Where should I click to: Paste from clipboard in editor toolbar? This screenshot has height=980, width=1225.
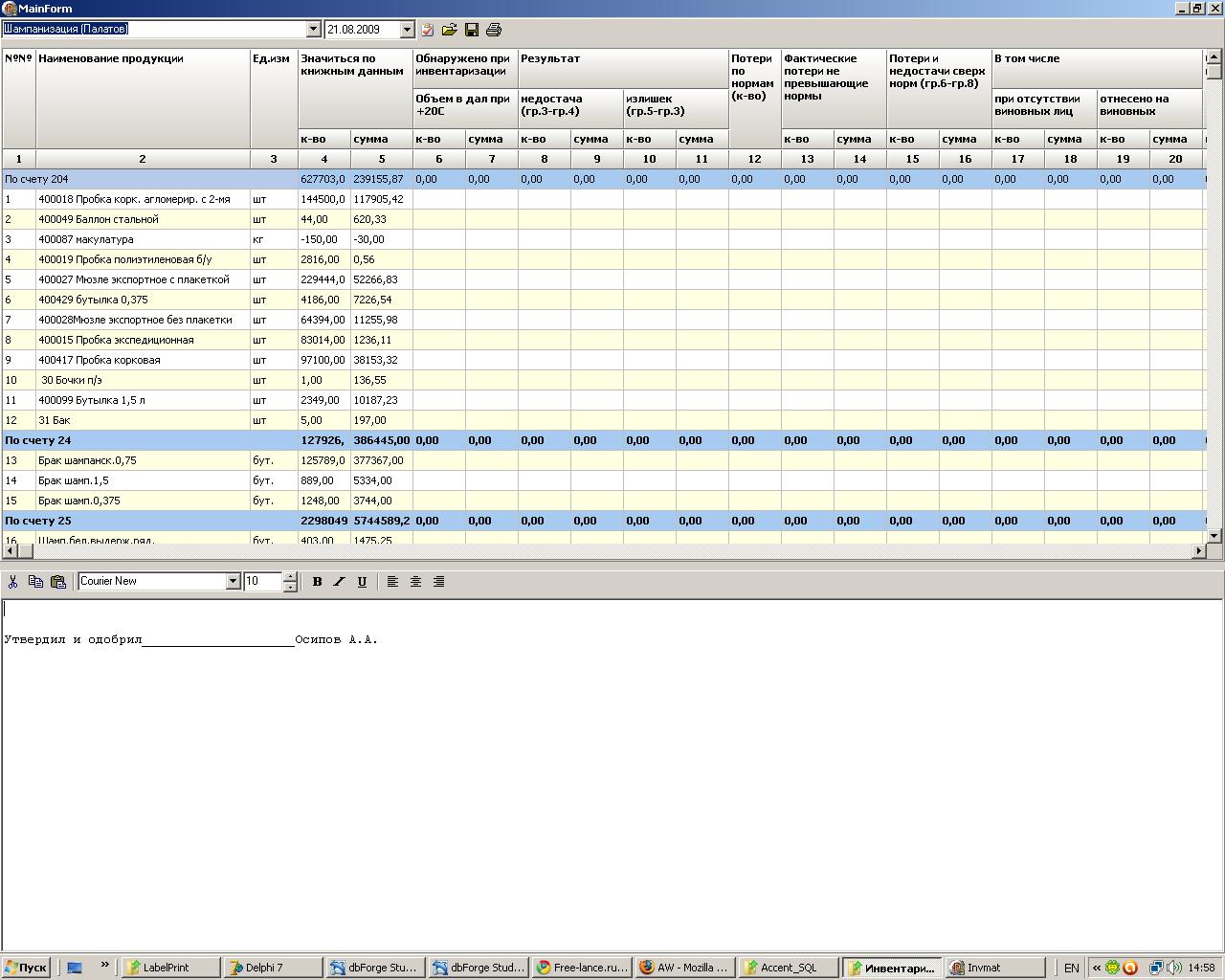57,581
